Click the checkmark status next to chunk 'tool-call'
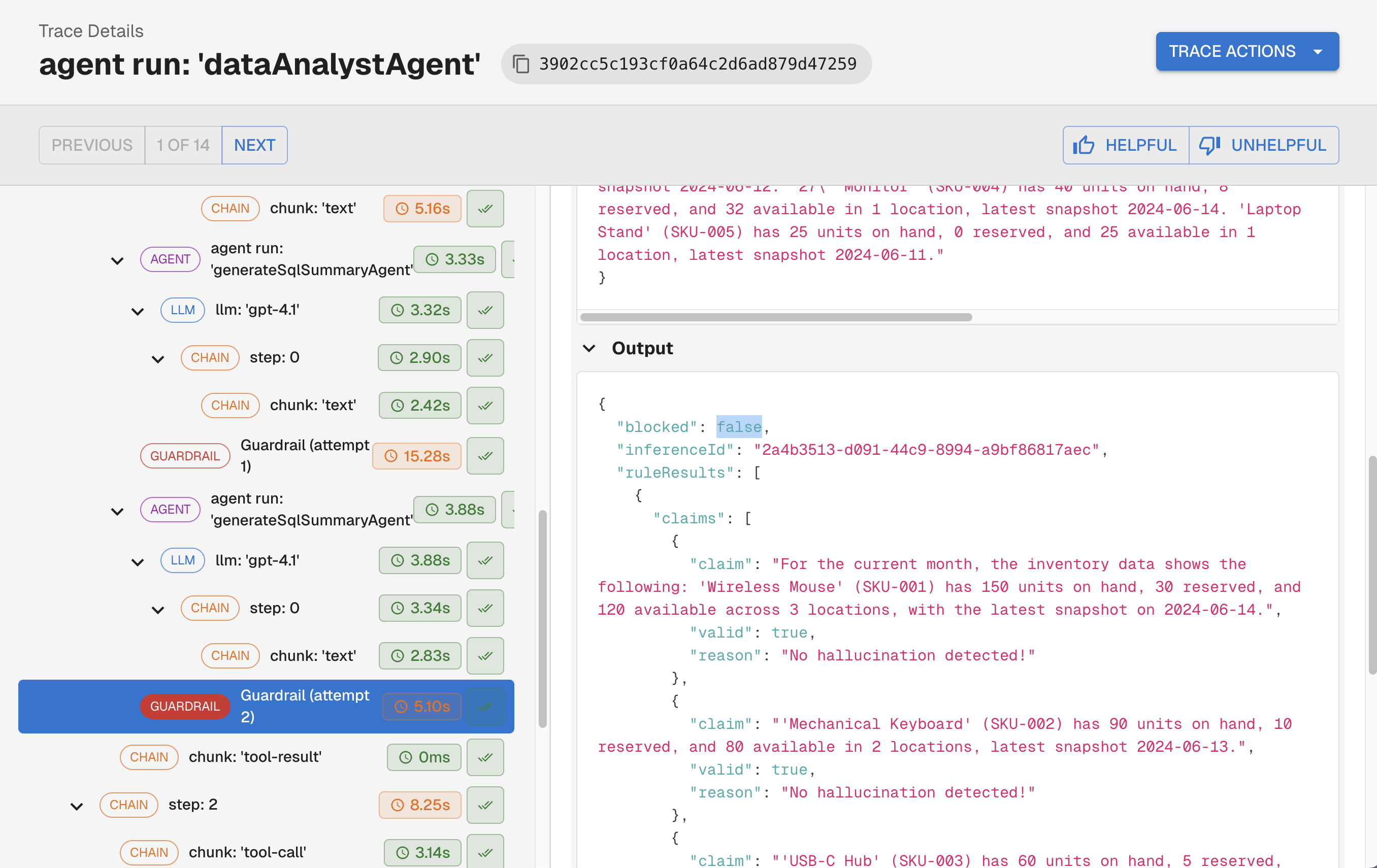 [x=485, y=852]
